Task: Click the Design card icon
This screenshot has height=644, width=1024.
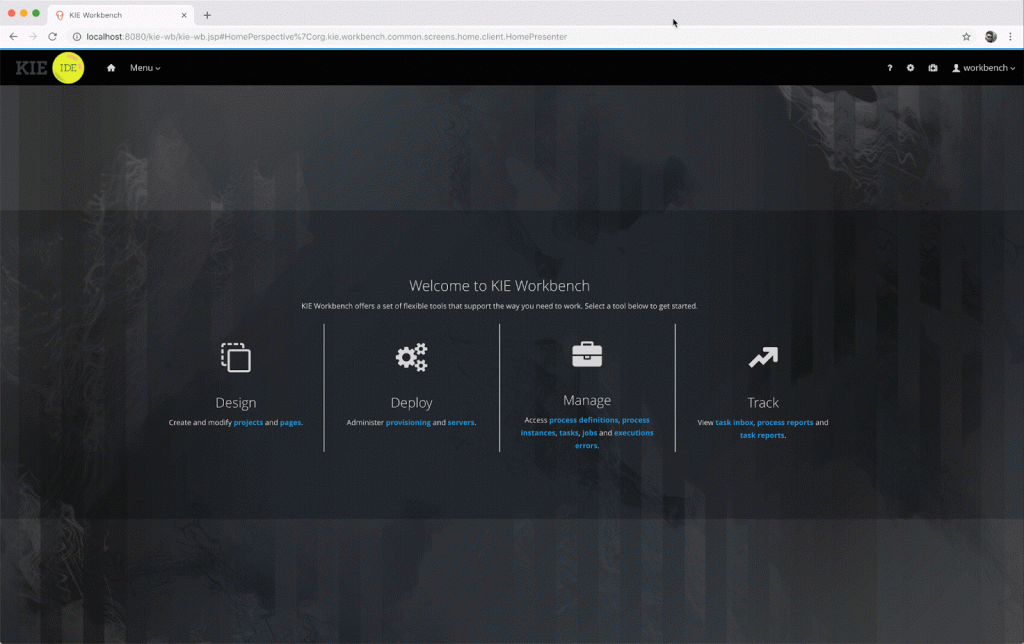Action: click(x=236, y=357)
